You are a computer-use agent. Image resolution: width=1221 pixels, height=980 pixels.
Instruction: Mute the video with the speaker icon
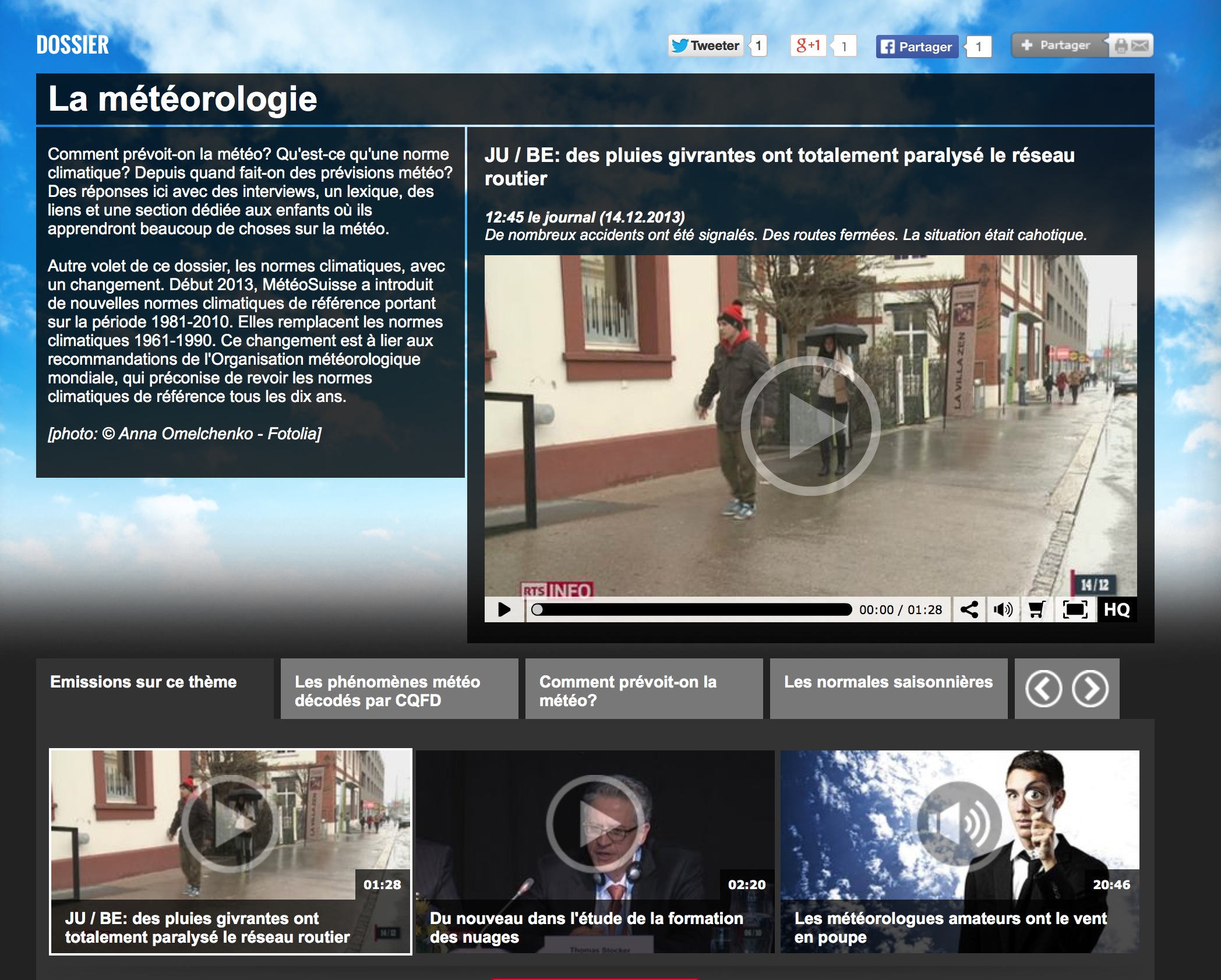point(1003,609)
